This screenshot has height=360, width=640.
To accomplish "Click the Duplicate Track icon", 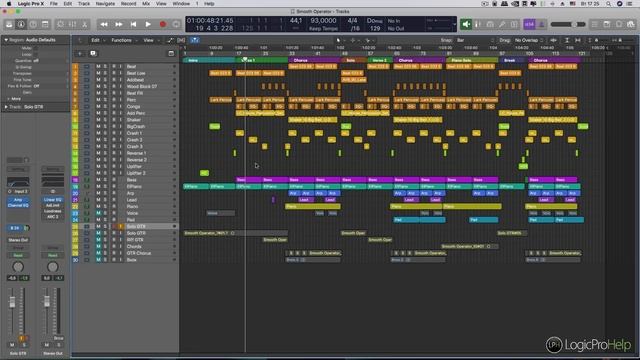I will tap(93, 53).
